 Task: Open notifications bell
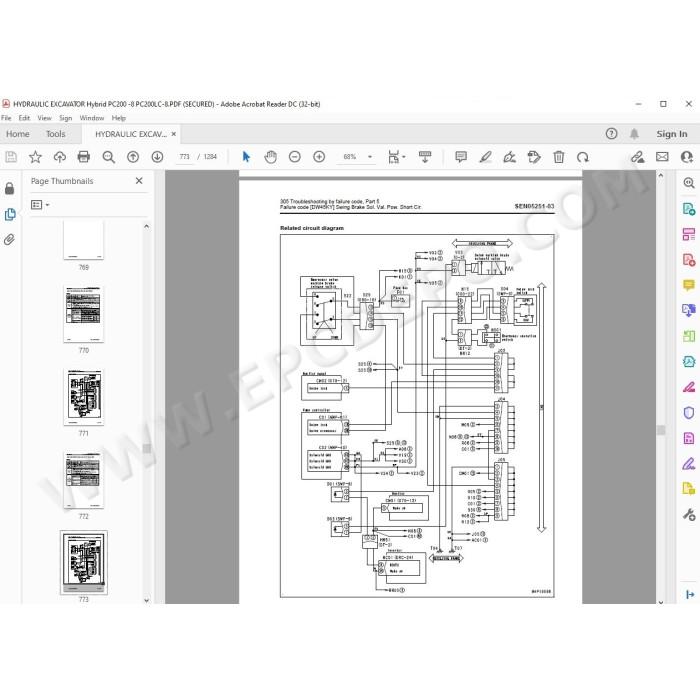[634, 133]
